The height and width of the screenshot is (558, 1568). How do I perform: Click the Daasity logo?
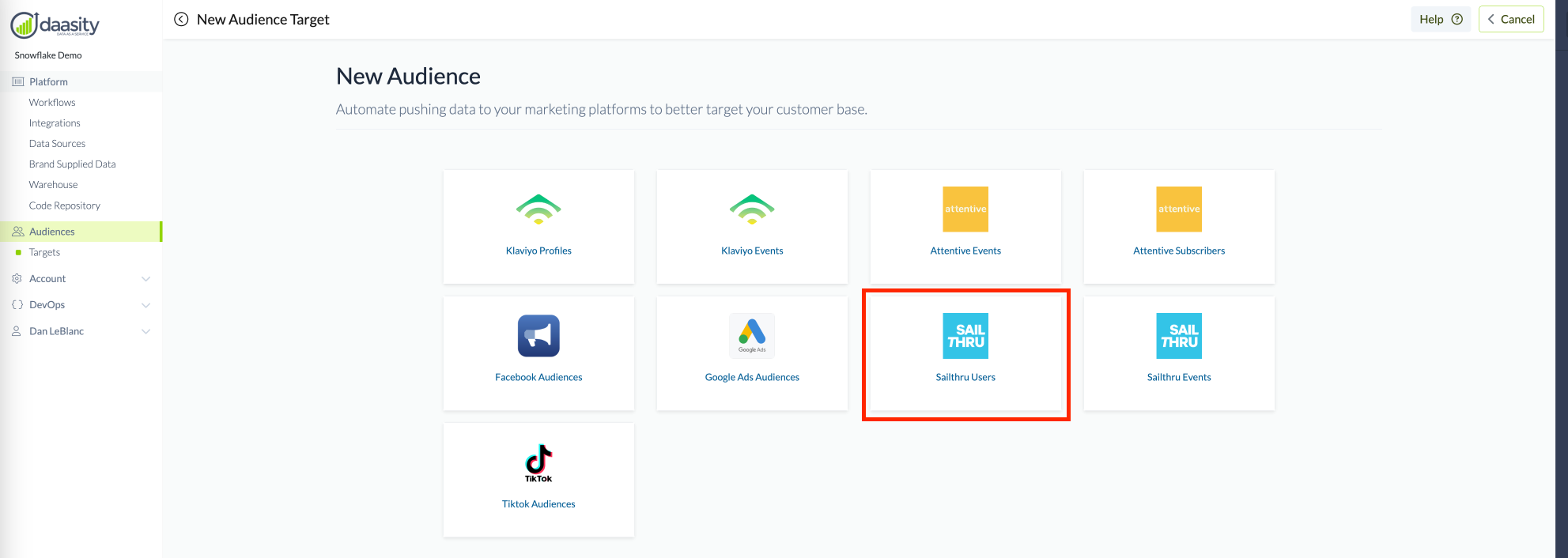coord(55,25)
